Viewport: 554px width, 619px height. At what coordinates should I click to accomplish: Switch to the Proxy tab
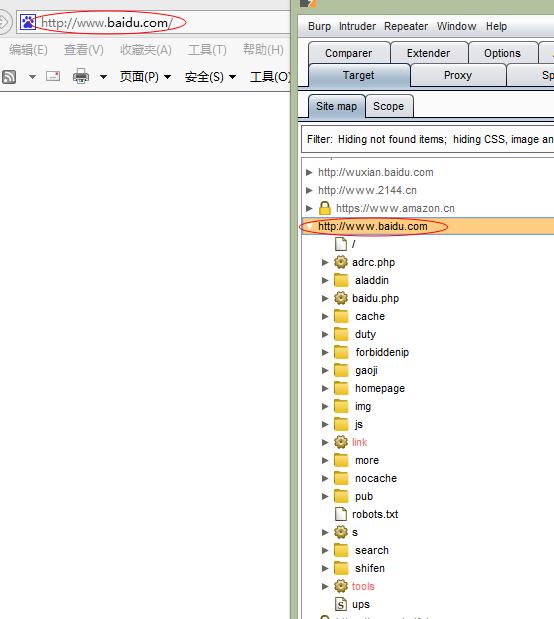(x=458, y=75)
